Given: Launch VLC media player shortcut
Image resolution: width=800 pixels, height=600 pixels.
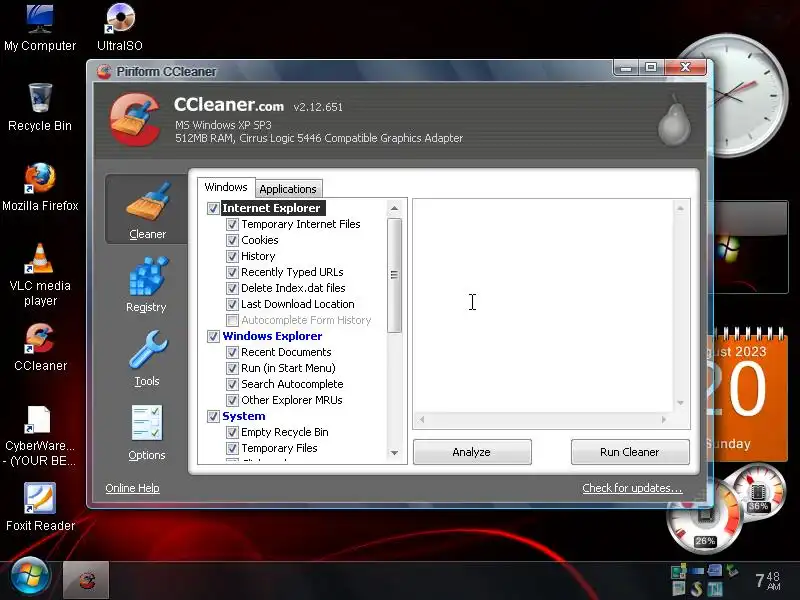Looking at the screenshot, I should pyautogui.click(x=40, y=275).
